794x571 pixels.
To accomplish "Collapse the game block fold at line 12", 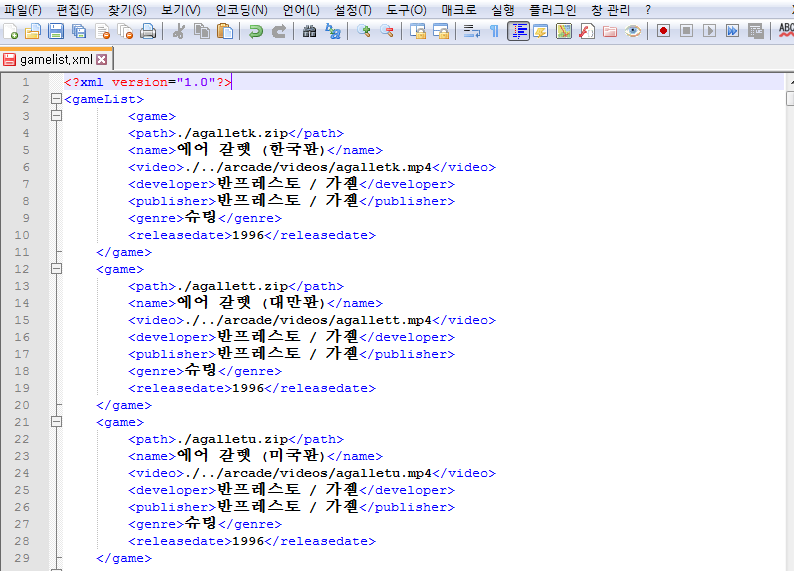I will coord(57,269).
